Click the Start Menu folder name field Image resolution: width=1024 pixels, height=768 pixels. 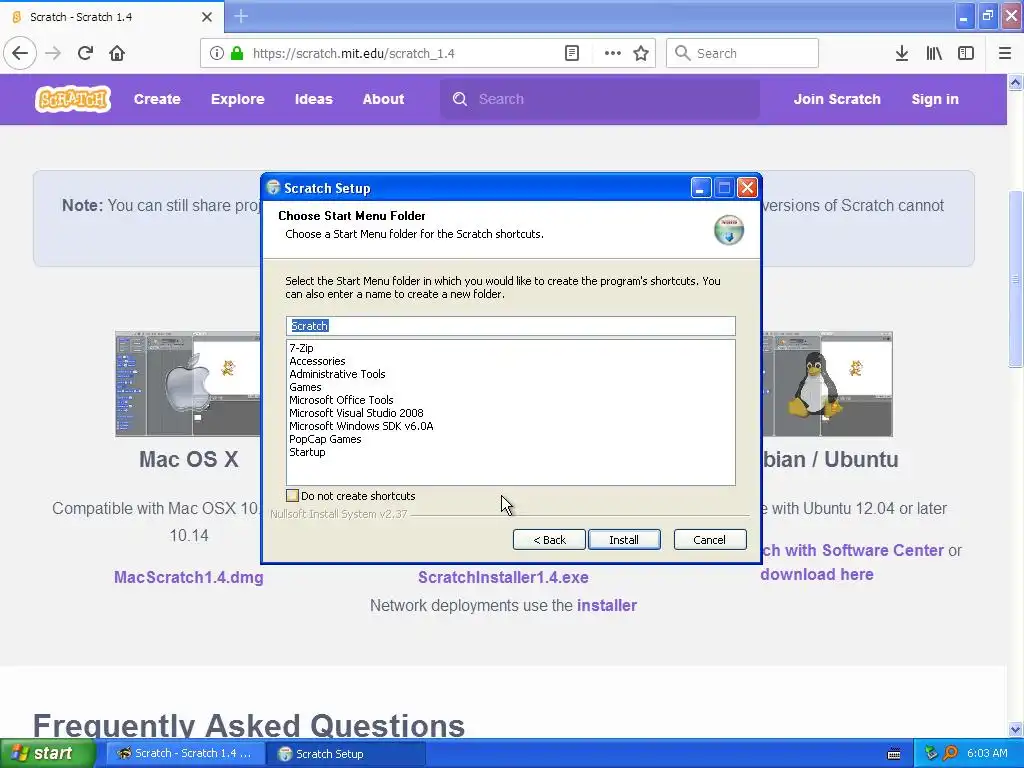click(511, 326)
